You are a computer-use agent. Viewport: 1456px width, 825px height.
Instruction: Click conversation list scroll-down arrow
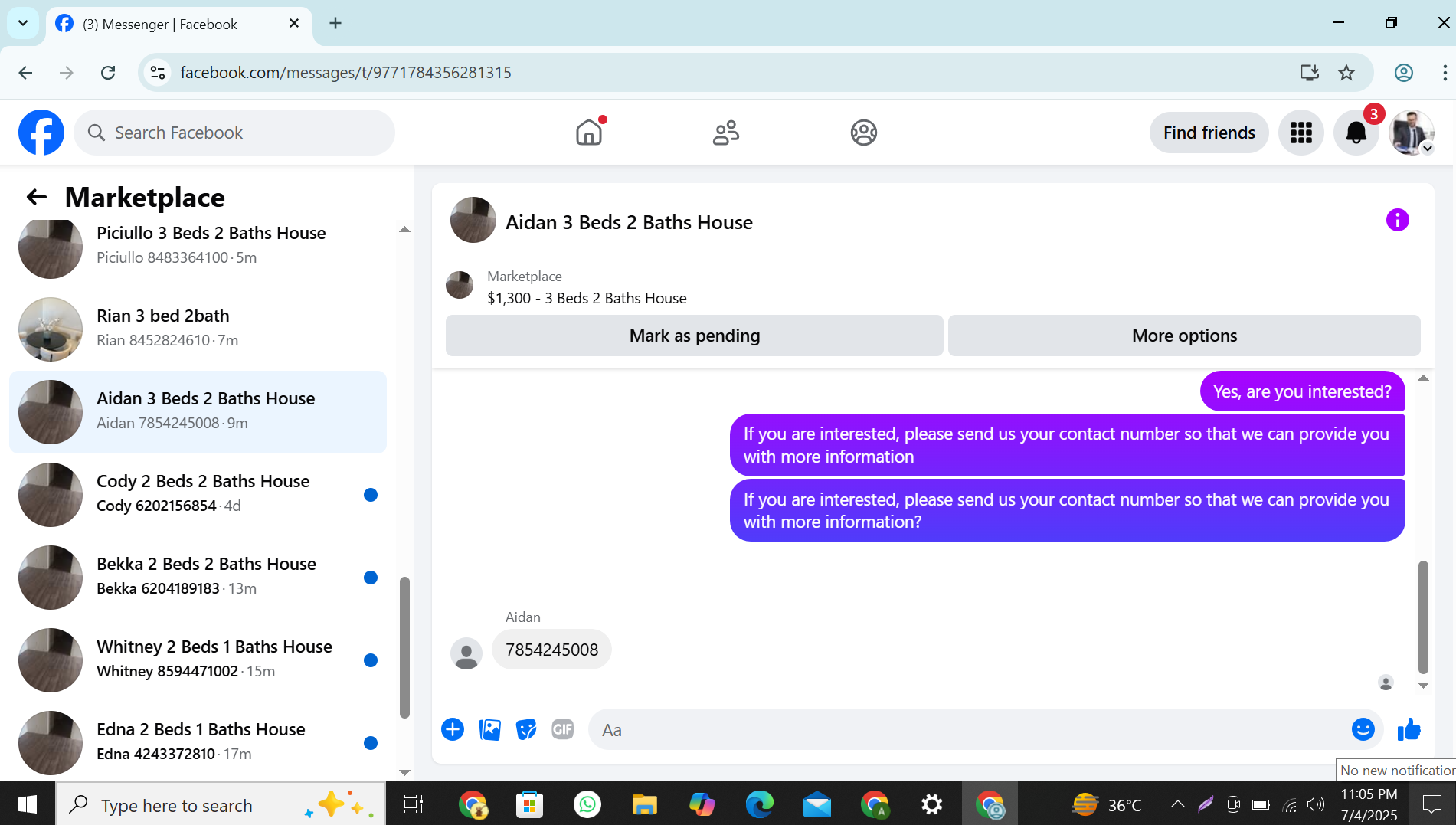pos(404,773)
